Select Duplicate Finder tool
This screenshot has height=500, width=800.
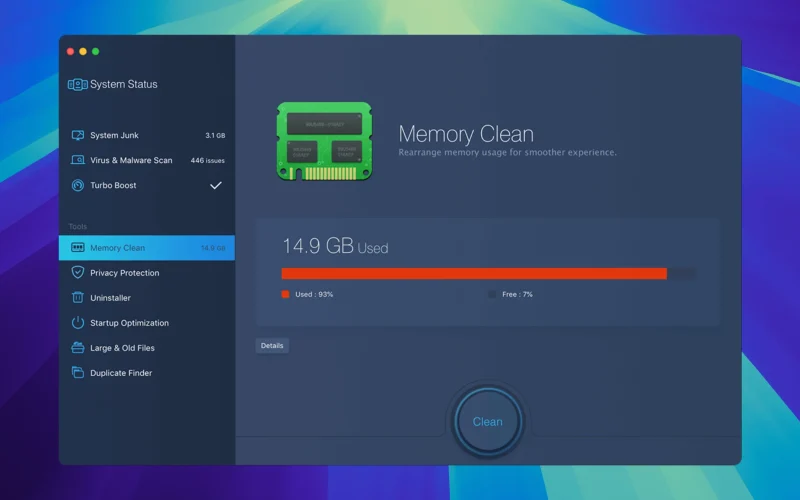coord(147,372)
